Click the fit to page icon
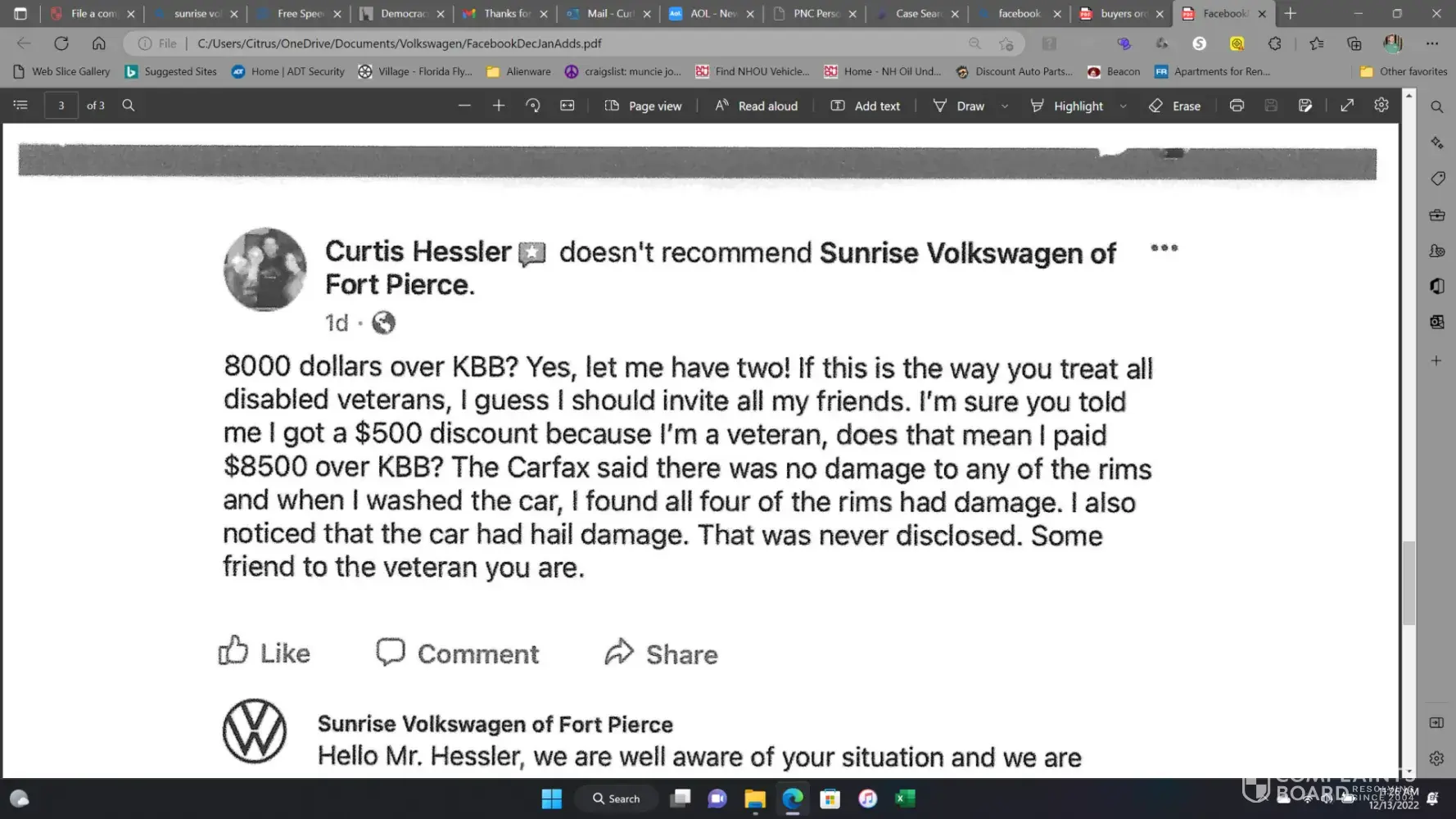The image size is (1456, 819). 567,106
